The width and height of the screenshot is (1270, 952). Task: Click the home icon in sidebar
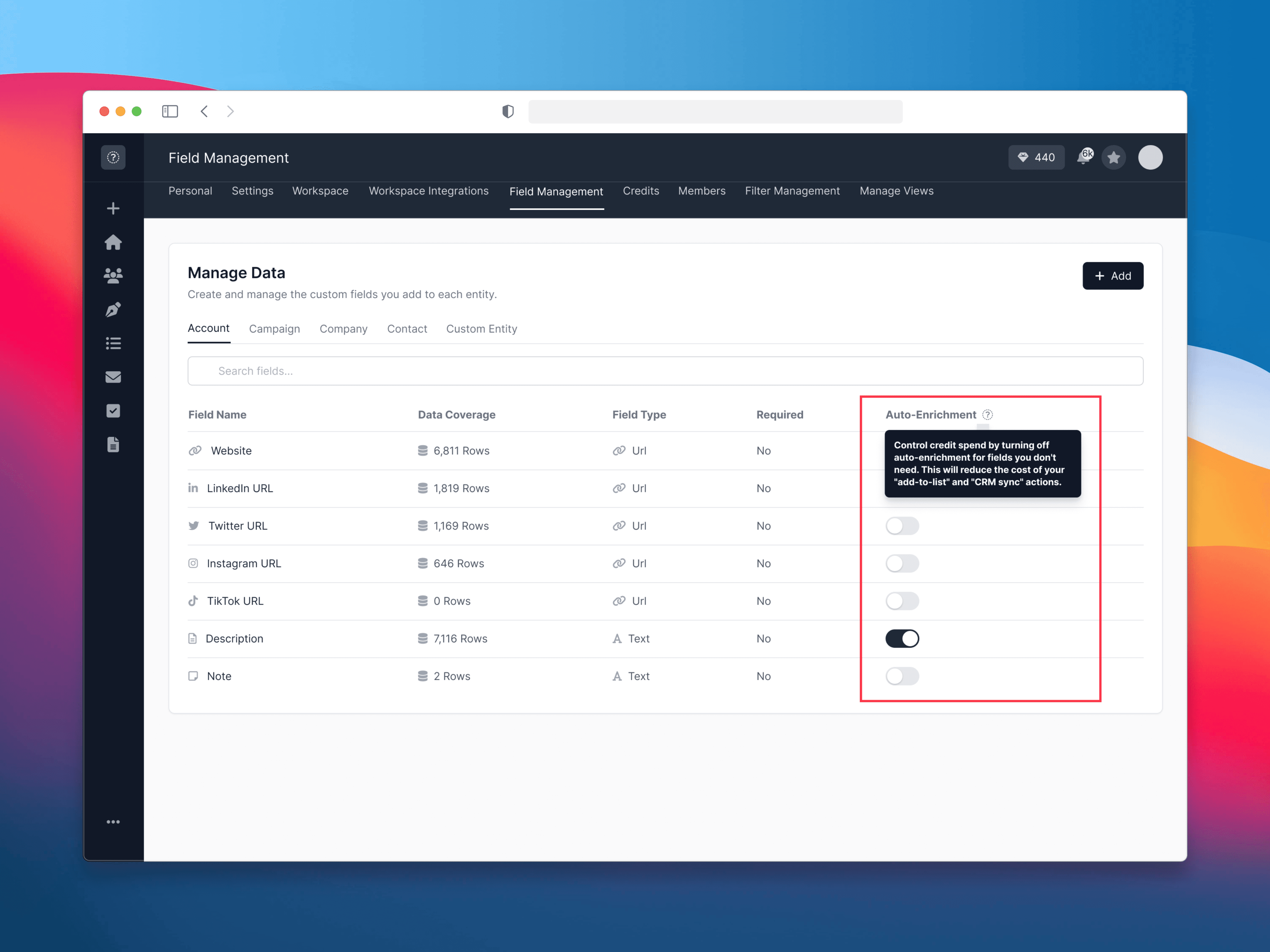pos(113,242)
